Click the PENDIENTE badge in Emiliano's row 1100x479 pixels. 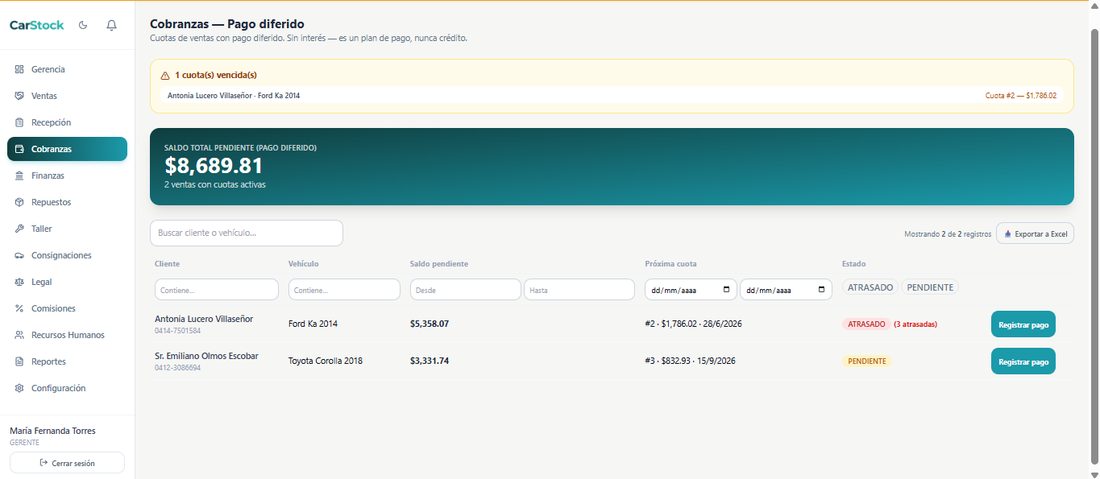866,361
